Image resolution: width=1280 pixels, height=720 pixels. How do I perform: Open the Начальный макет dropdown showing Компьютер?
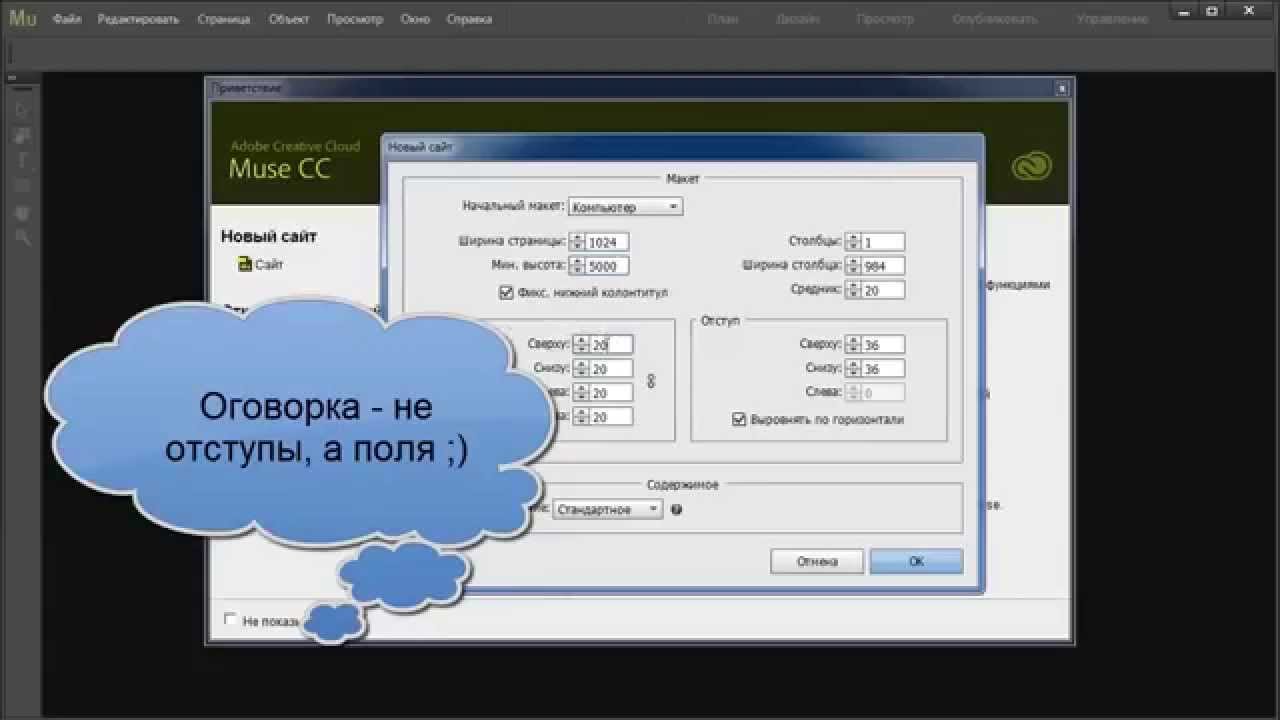pos(625,206)
